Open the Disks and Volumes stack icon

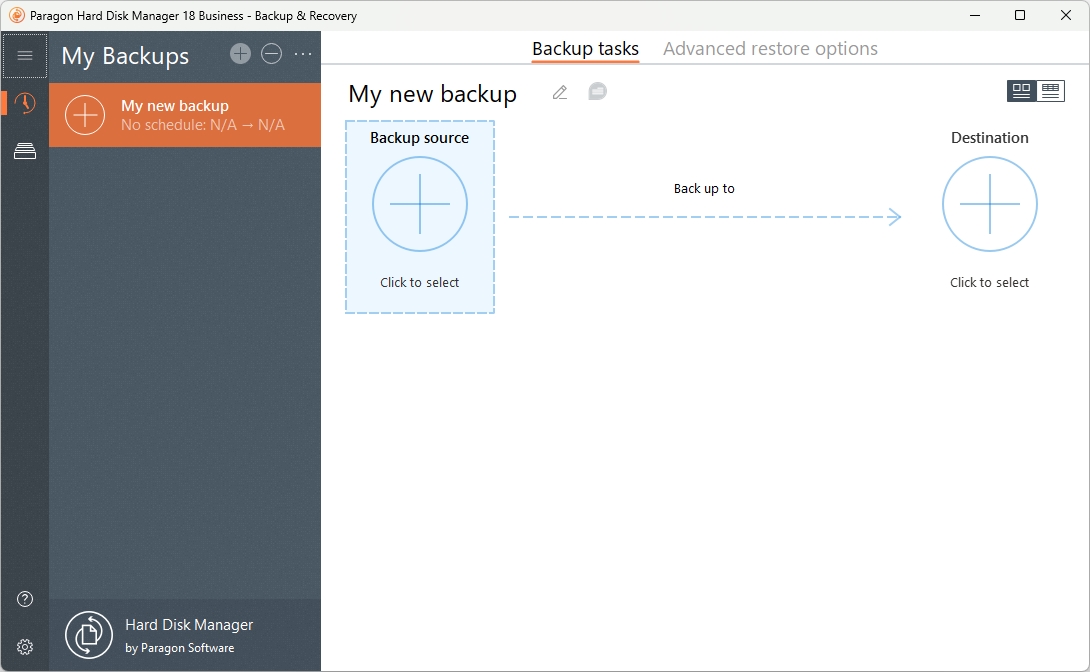point(25,150)
